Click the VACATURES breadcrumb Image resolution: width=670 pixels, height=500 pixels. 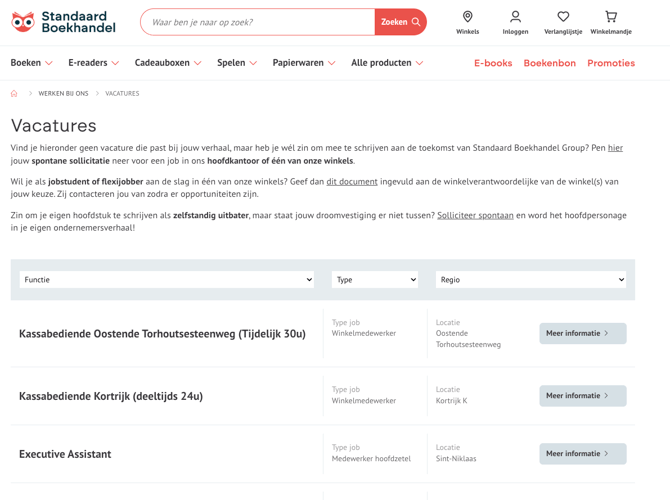pyautogui.click(x=122, y=93)
